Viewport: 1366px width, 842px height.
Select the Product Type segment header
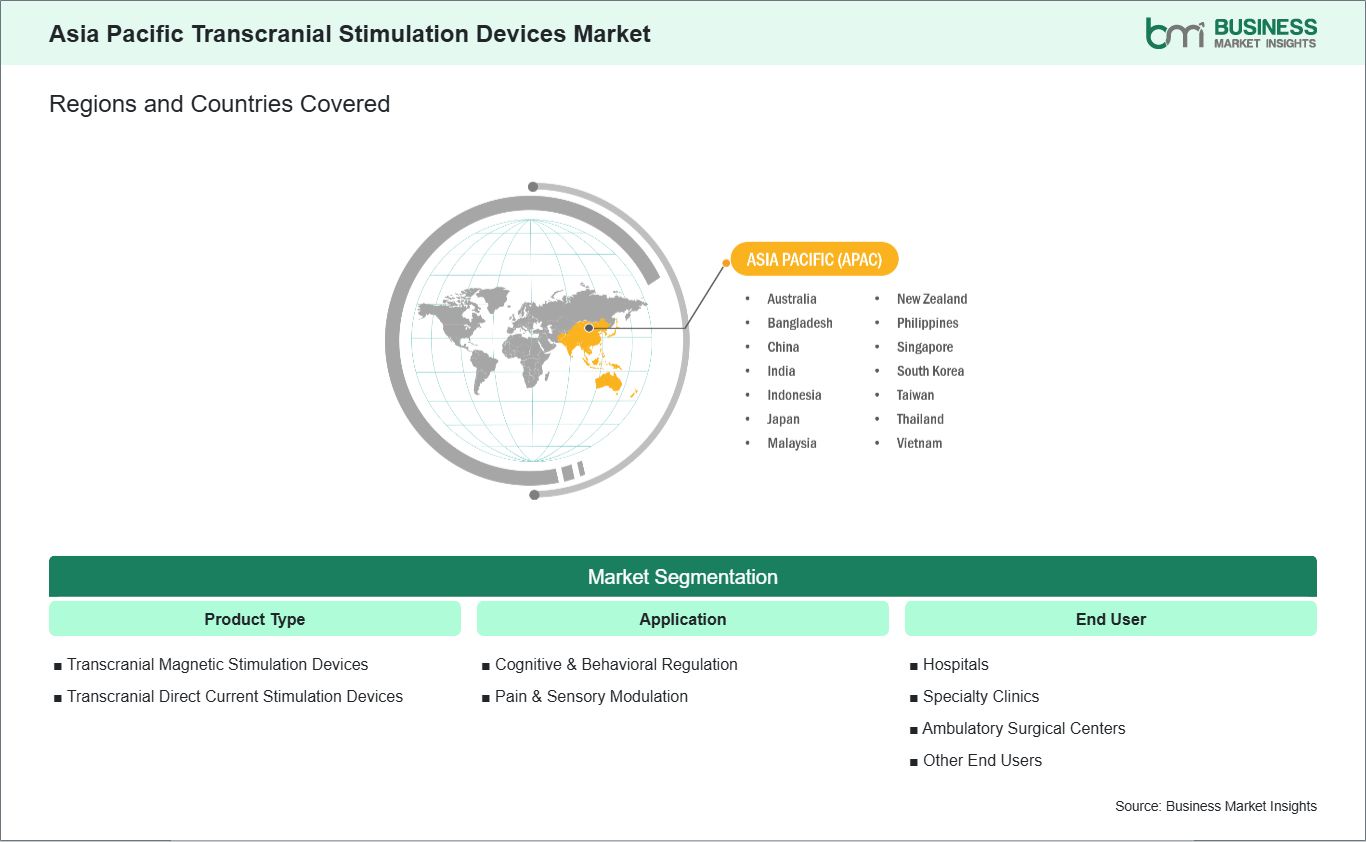click(255, 619)
